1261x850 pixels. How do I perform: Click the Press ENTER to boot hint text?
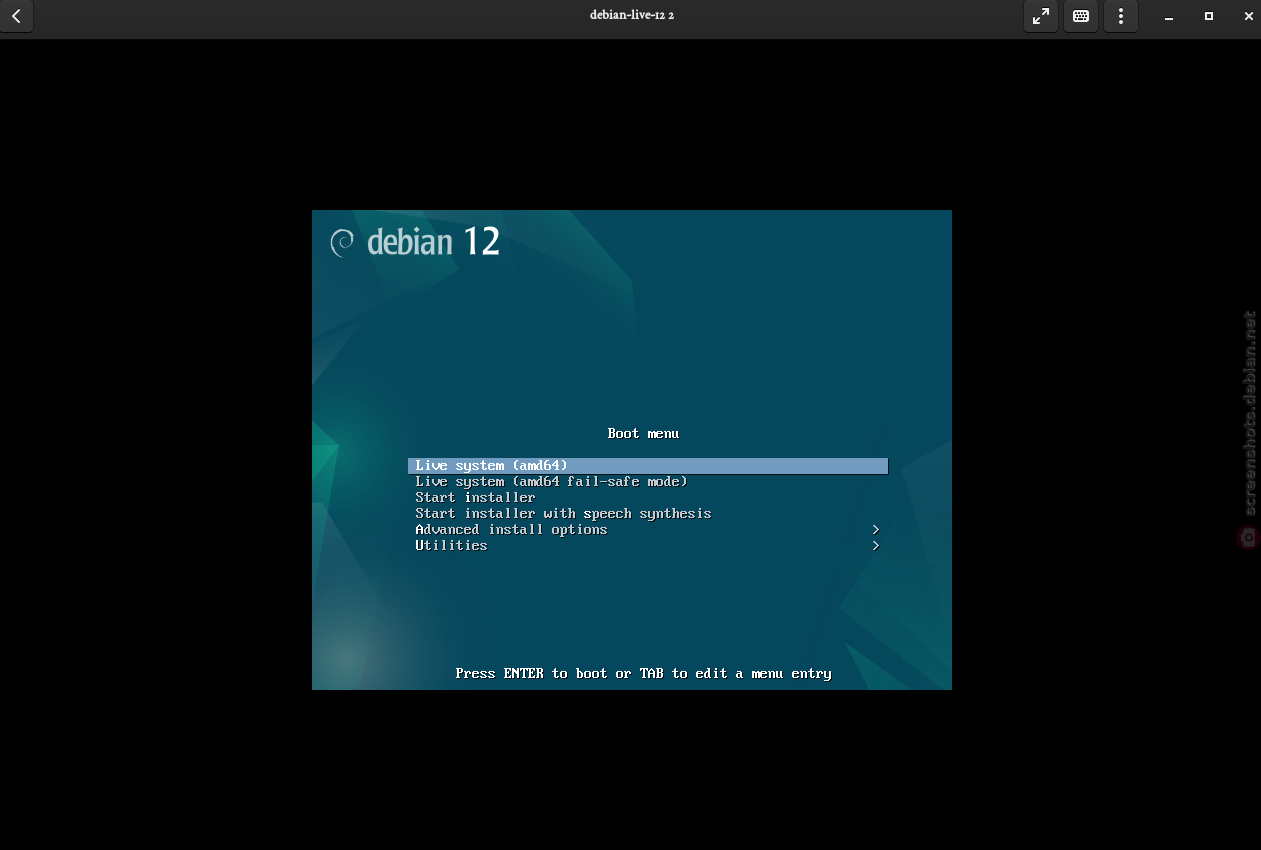pyautogui.click(x=643, y=674)
